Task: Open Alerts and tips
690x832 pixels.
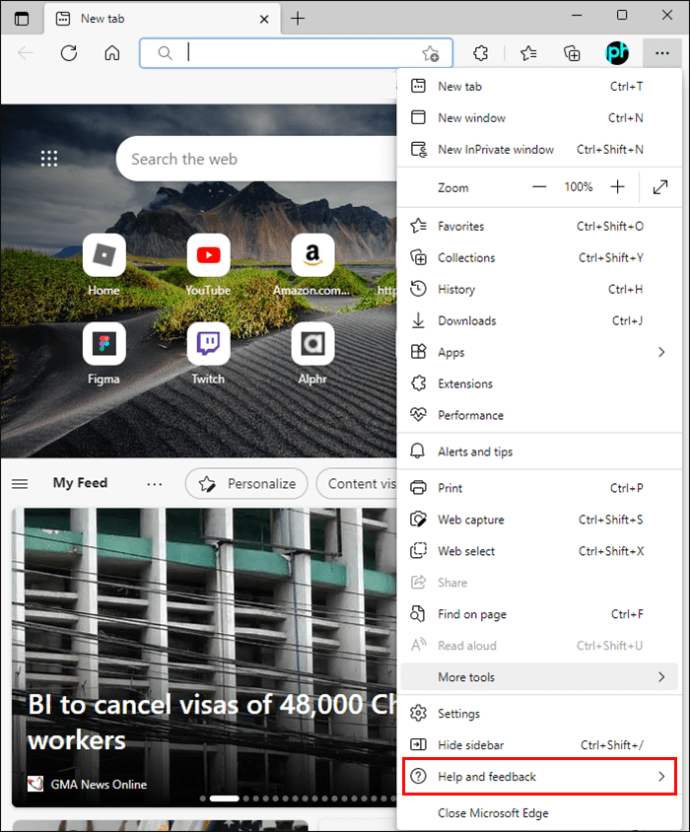Action: pyautogui.click(x=539, y=452)
